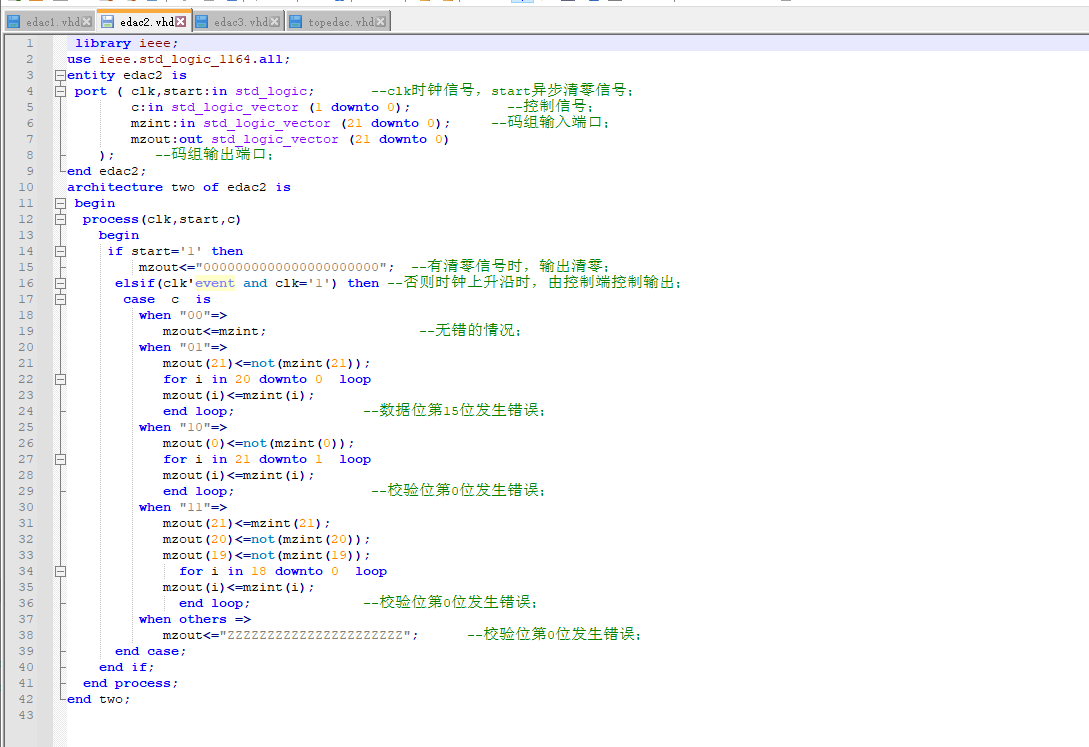Click the 'mzout(21)<=mzint(21);' assignment
Screen dimensions: 1089x747
(x=247, y=523)
